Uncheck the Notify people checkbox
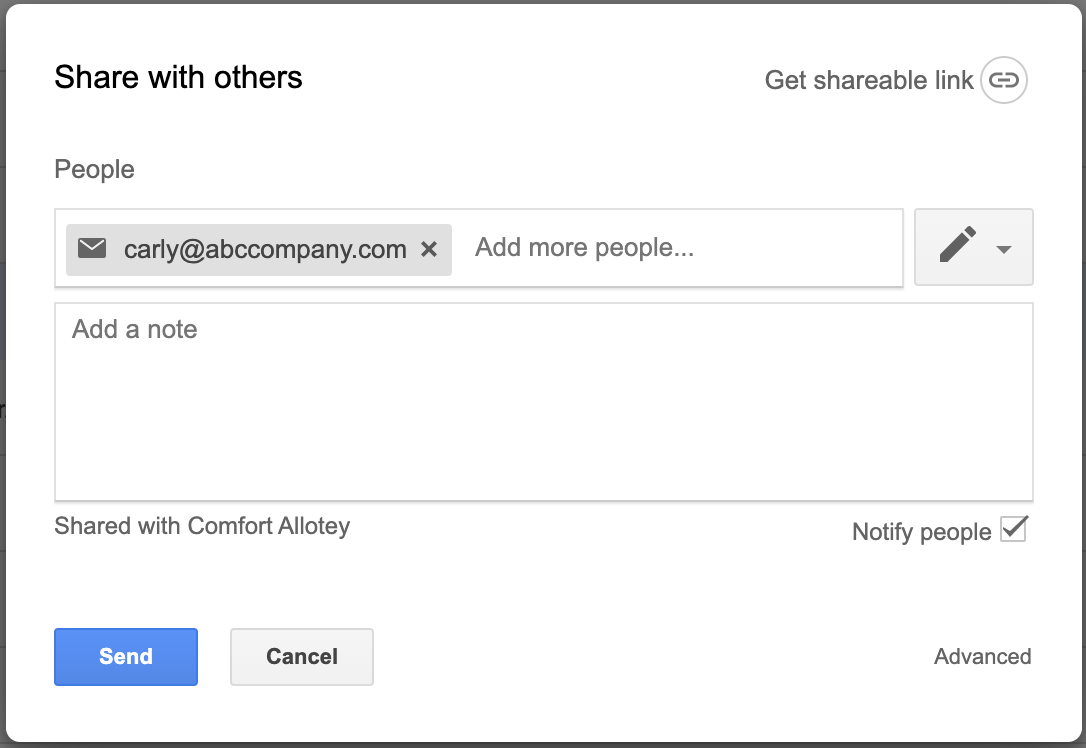Screen dimensions: 1086x748 click(1014, 530)
